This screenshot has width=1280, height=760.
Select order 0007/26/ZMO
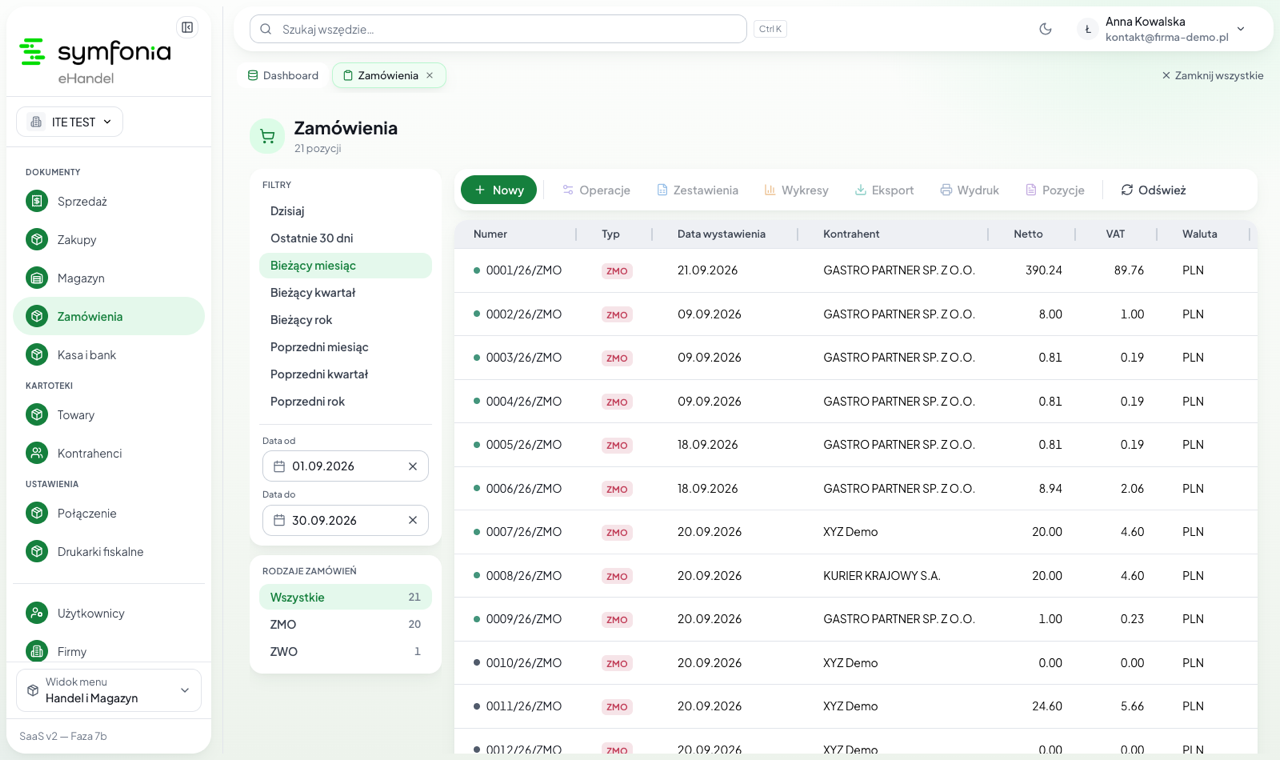coord(855,532)
